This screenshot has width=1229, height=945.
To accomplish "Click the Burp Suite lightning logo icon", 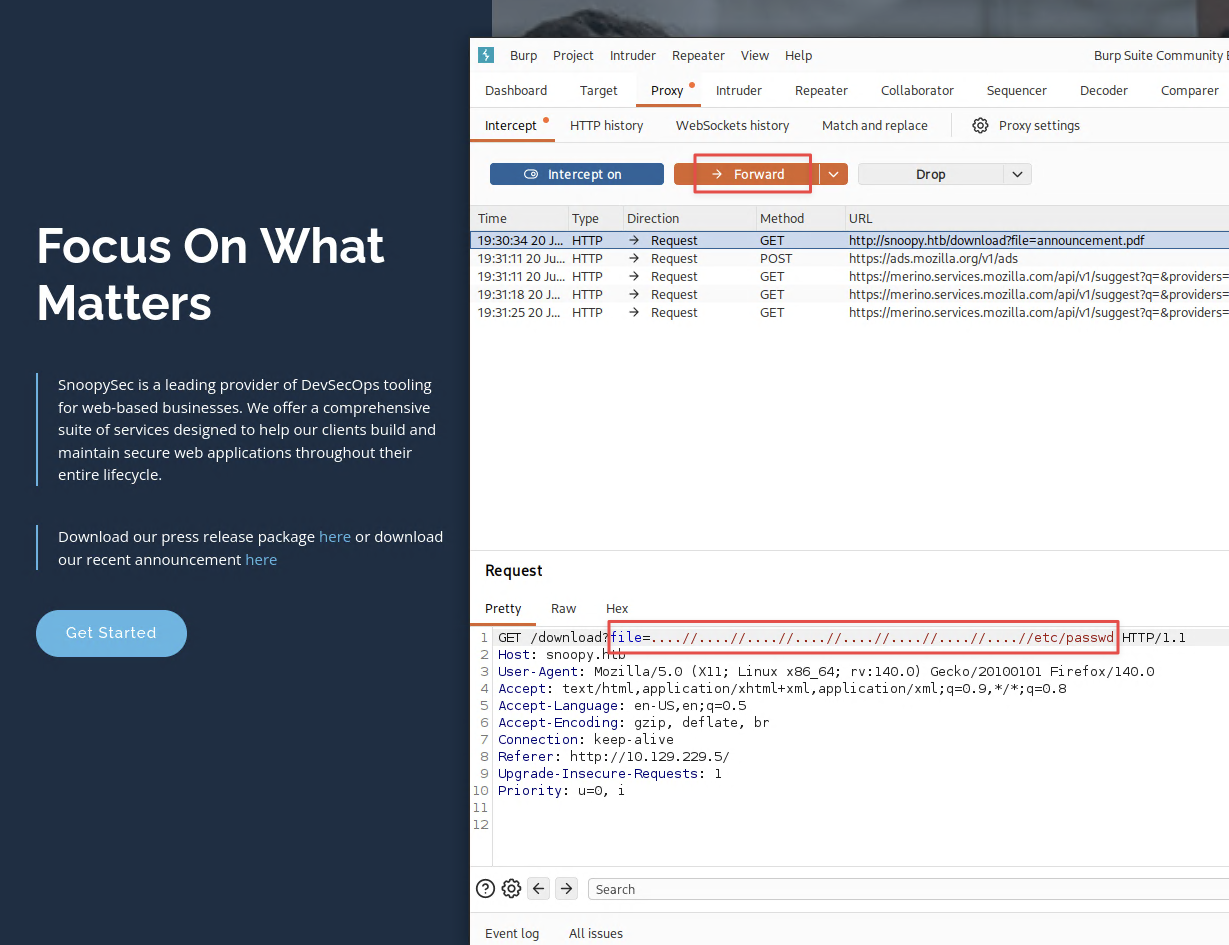I will tap(486, 55).
